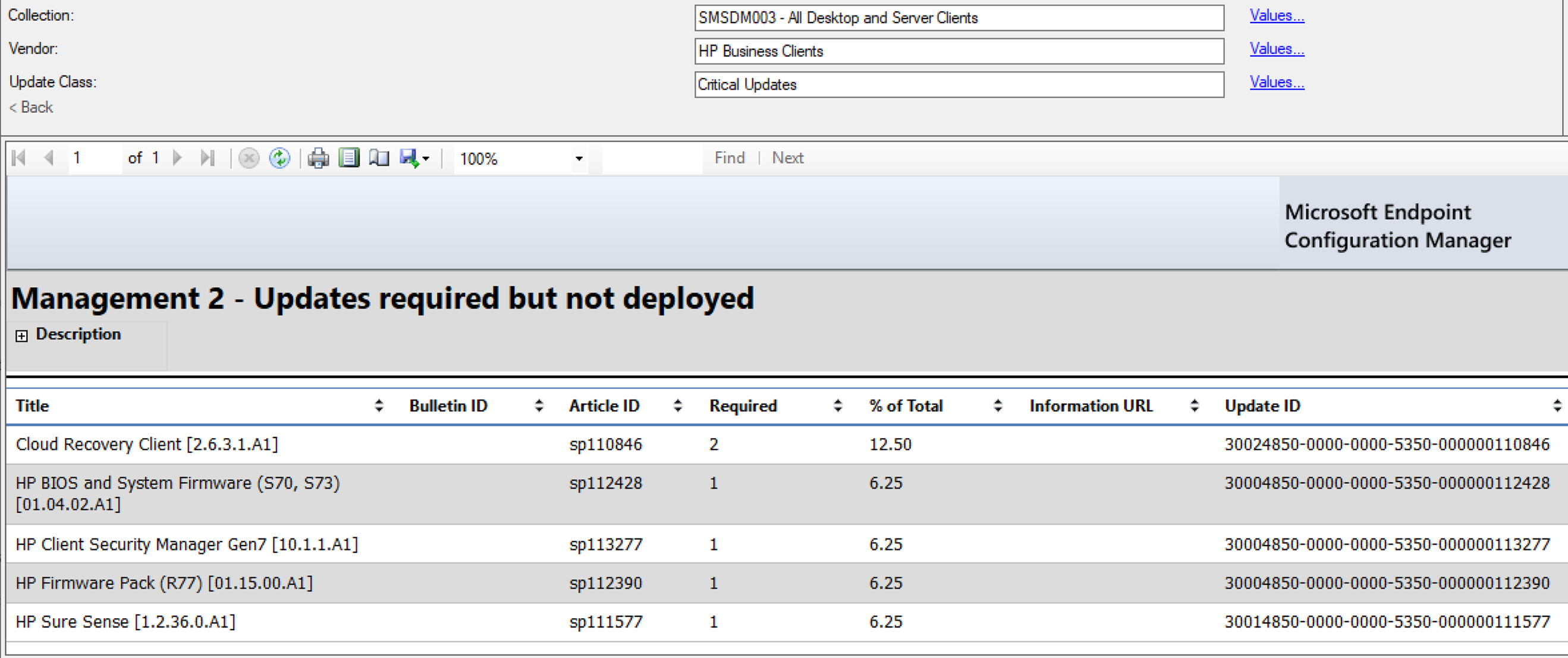Sort by Bulletin ID column
This screenshot has height=658, width=1568.
click(x=539, y=406)
